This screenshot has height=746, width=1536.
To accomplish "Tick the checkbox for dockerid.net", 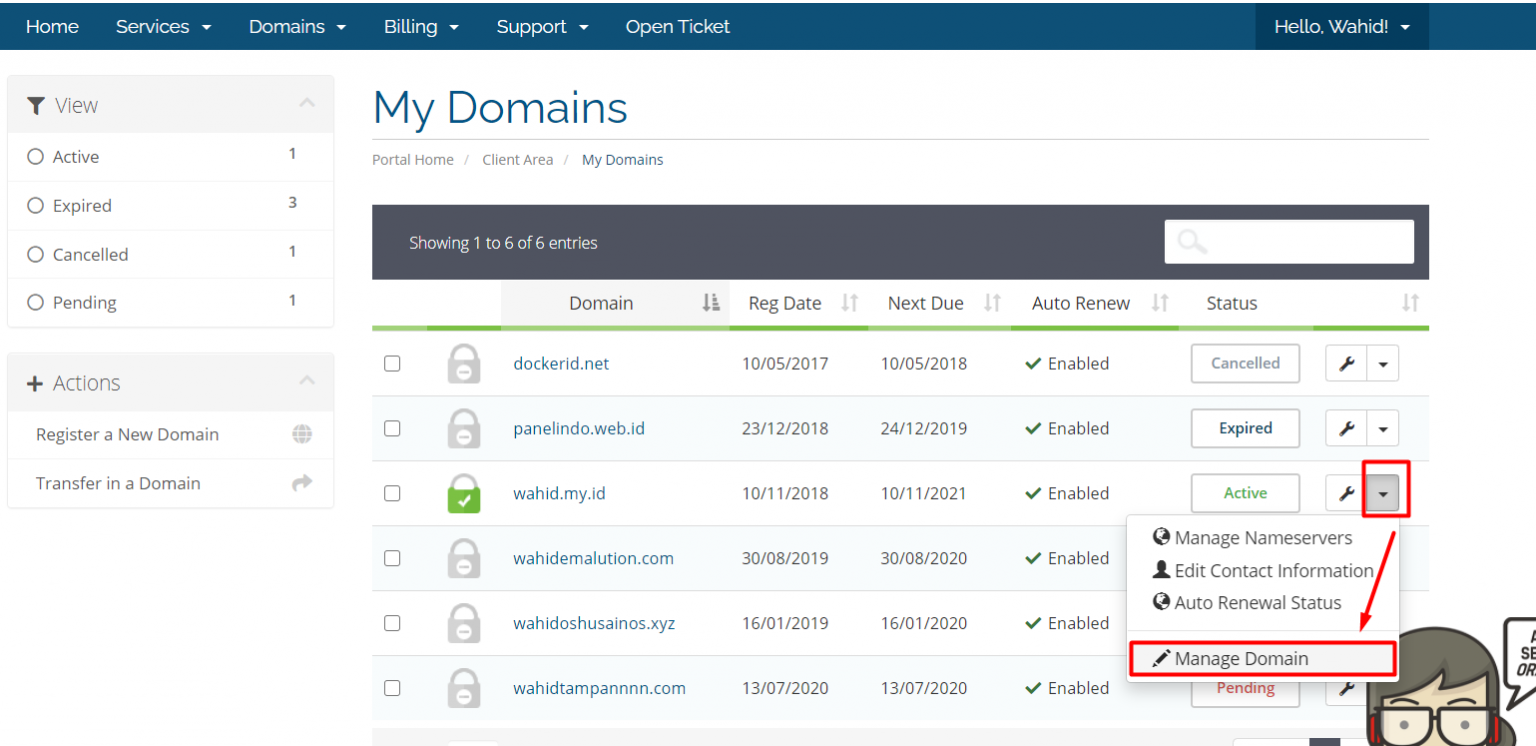I will click(392, 363).
